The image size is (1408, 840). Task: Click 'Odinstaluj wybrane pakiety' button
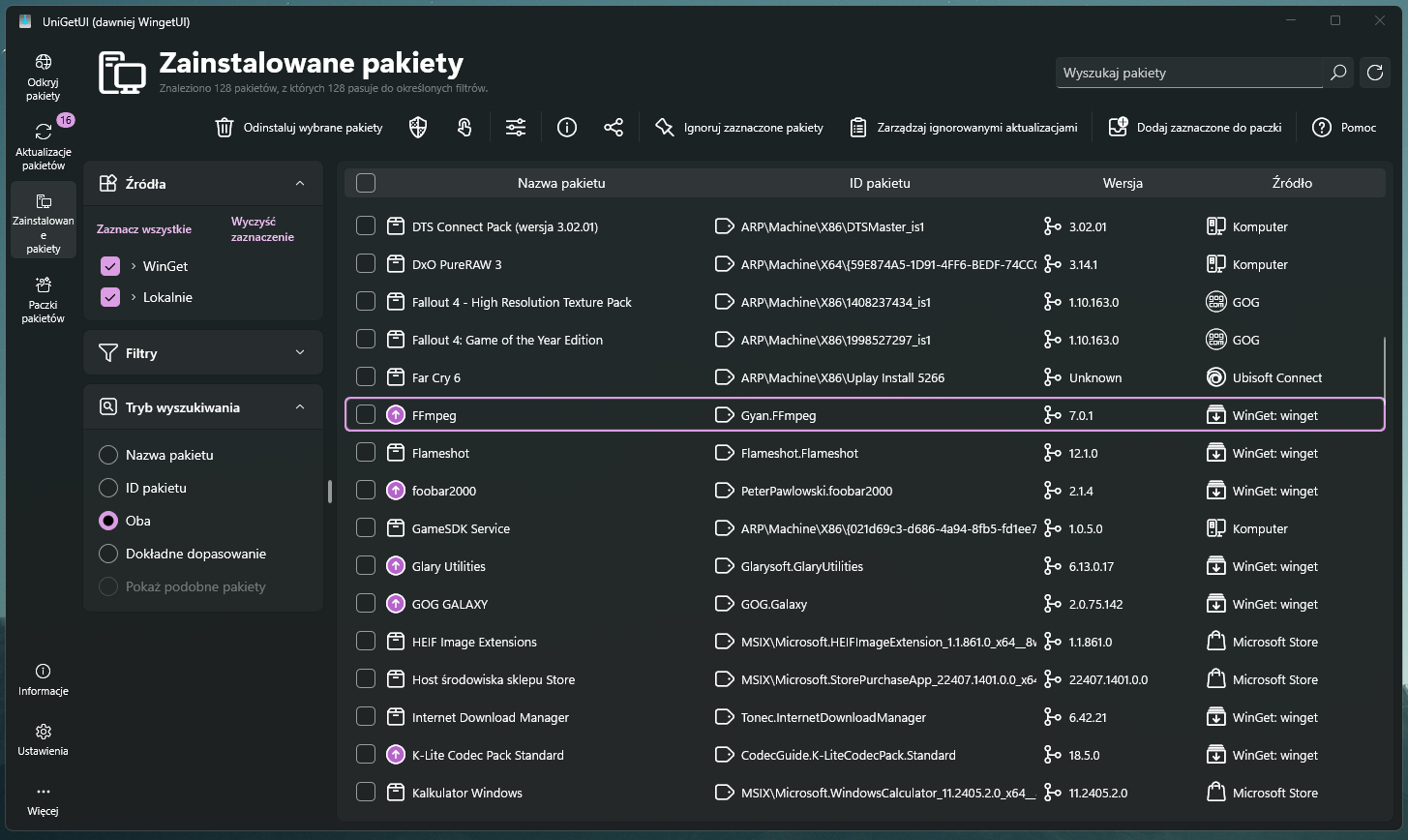[299, 128]
